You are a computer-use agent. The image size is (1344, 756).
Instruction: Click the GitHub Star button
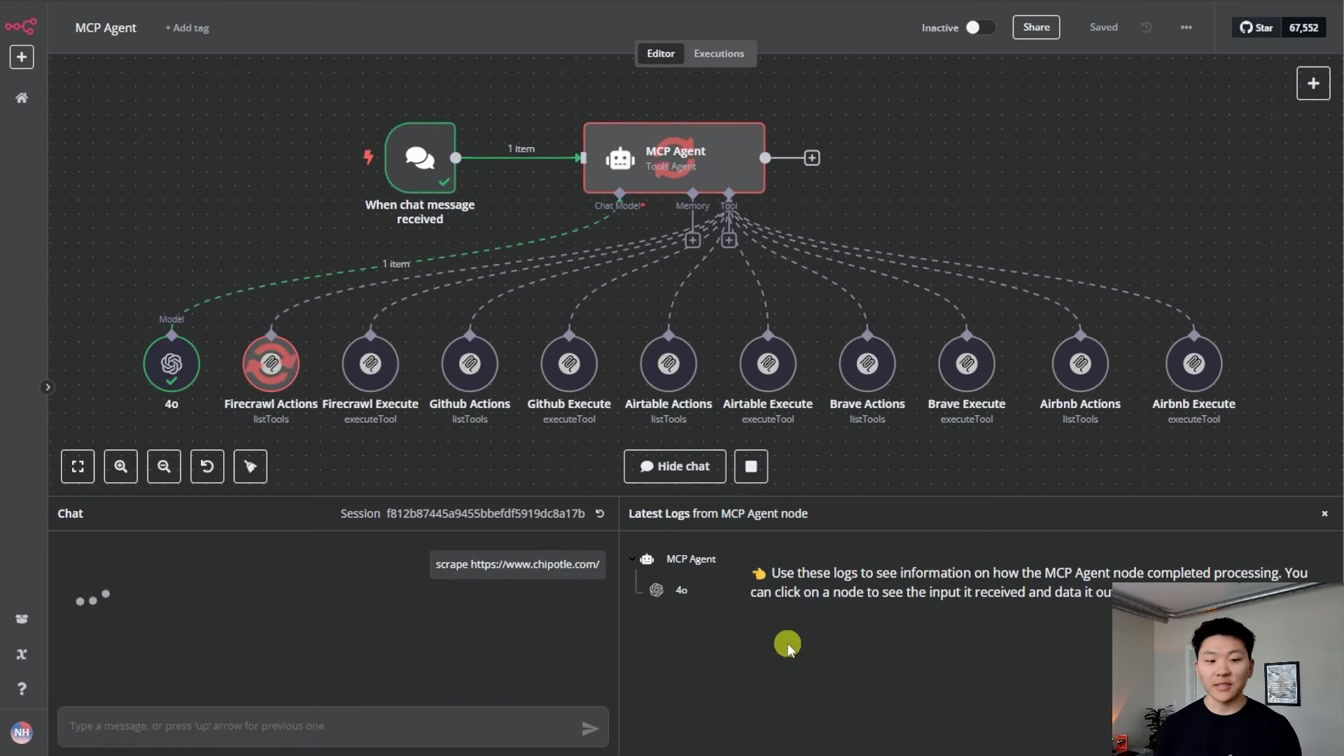pyautogui.click(x=1256, y=28)
